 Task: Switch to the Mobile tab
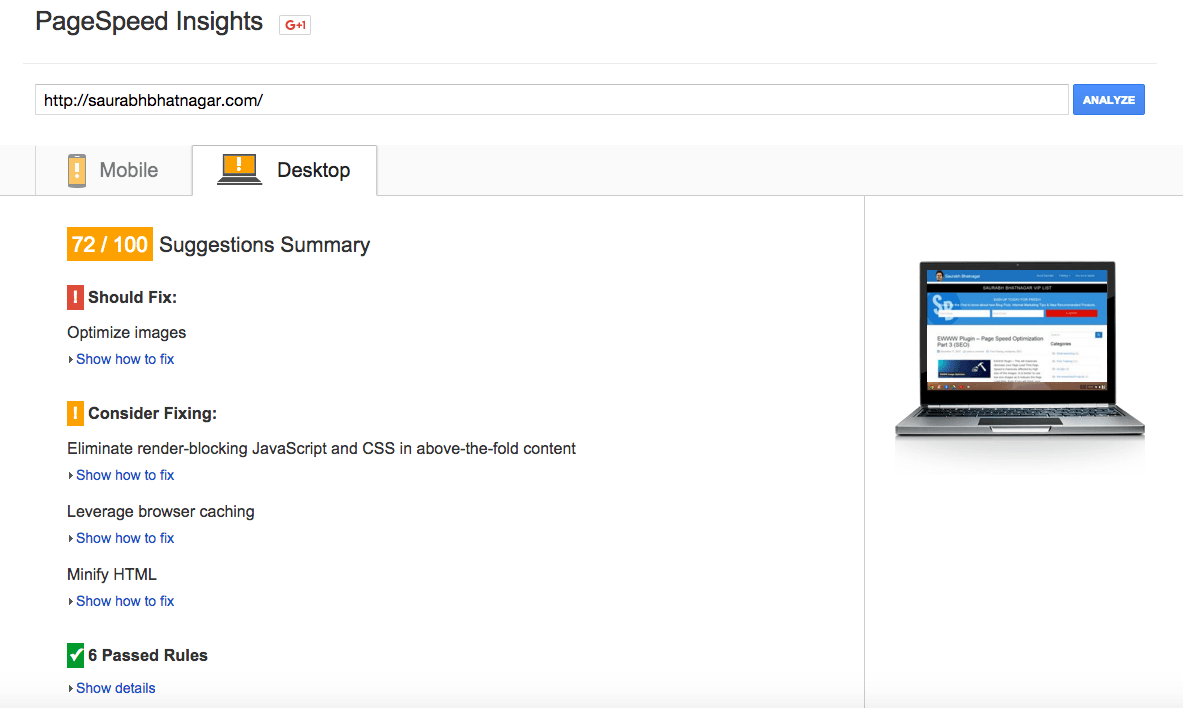pyautogui.click(x=113, y=171)
